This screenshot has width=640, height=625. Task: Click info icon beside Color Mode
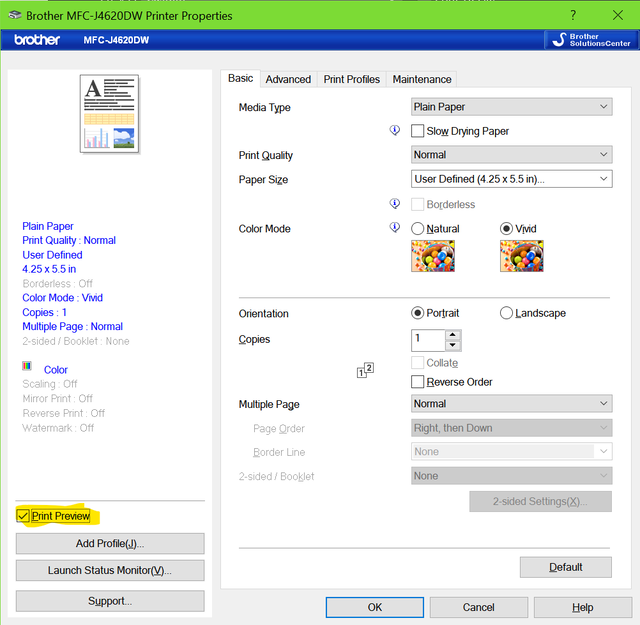point(395,227)
